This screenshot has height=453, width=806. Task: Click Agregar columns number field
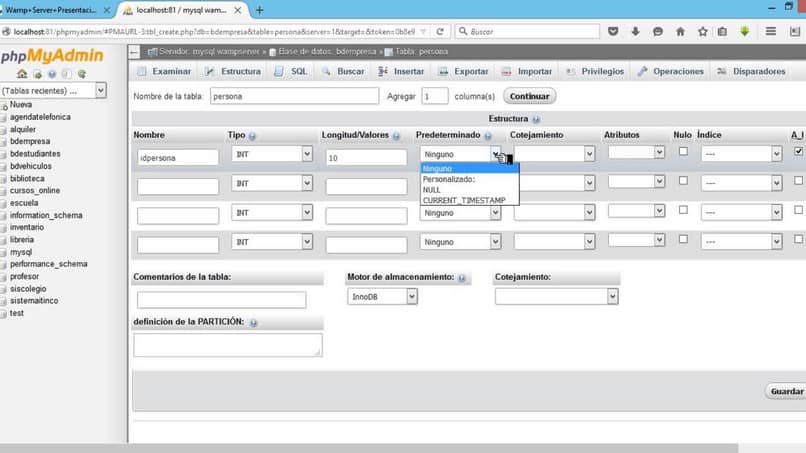point(435,96)
